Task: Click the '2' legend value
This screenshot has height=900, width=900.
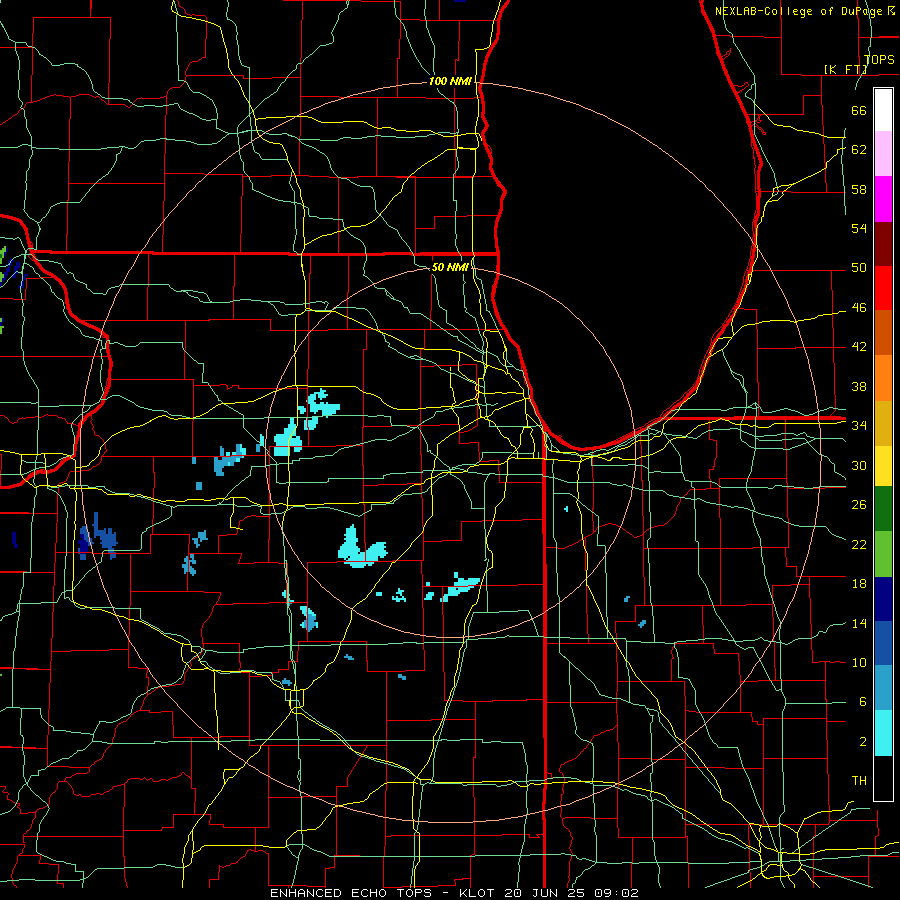Action: (x=862, y=742)
